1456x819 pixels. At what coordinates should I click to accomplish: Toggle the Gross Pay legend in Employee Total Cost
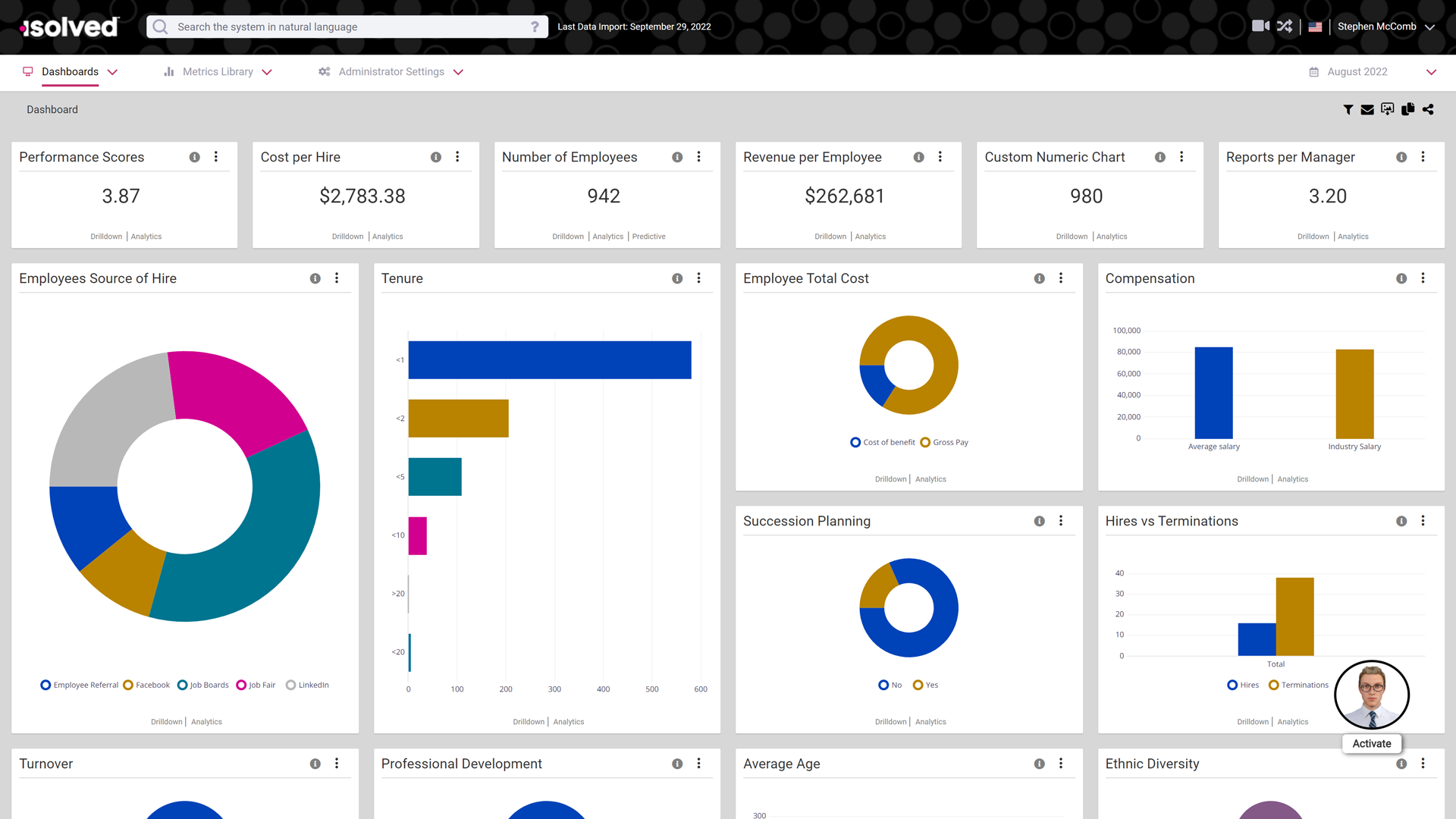[943, 442]
